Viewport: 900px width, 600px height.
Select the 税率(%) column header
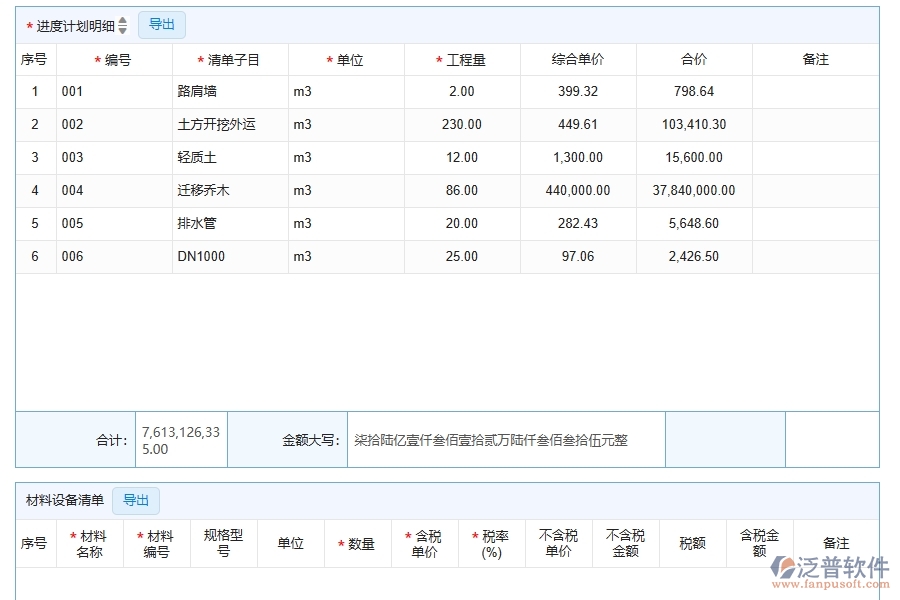(493, 543)
